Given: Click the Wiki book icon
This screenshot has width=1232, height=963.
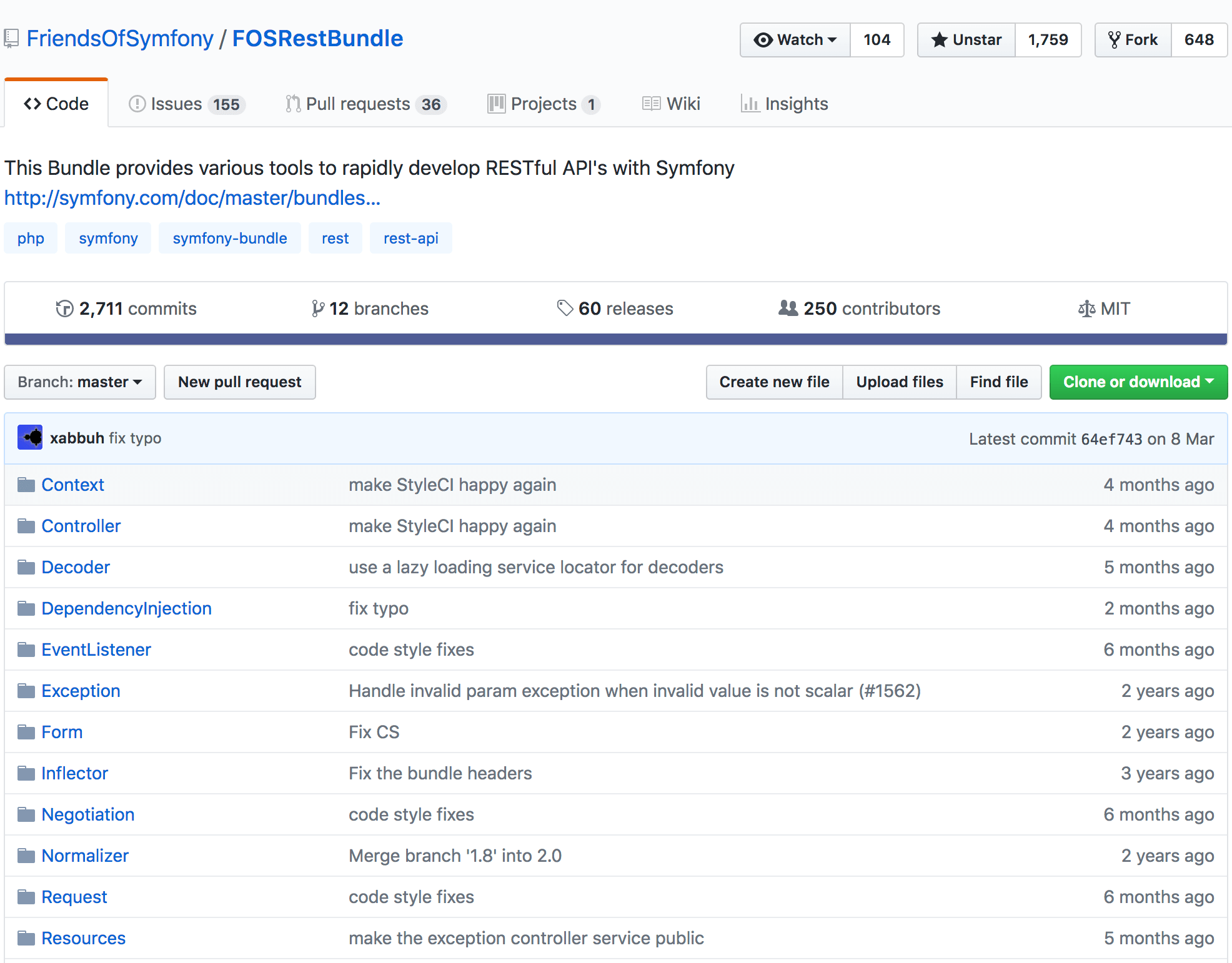Looking at the screenshot, I should point(651,104).
